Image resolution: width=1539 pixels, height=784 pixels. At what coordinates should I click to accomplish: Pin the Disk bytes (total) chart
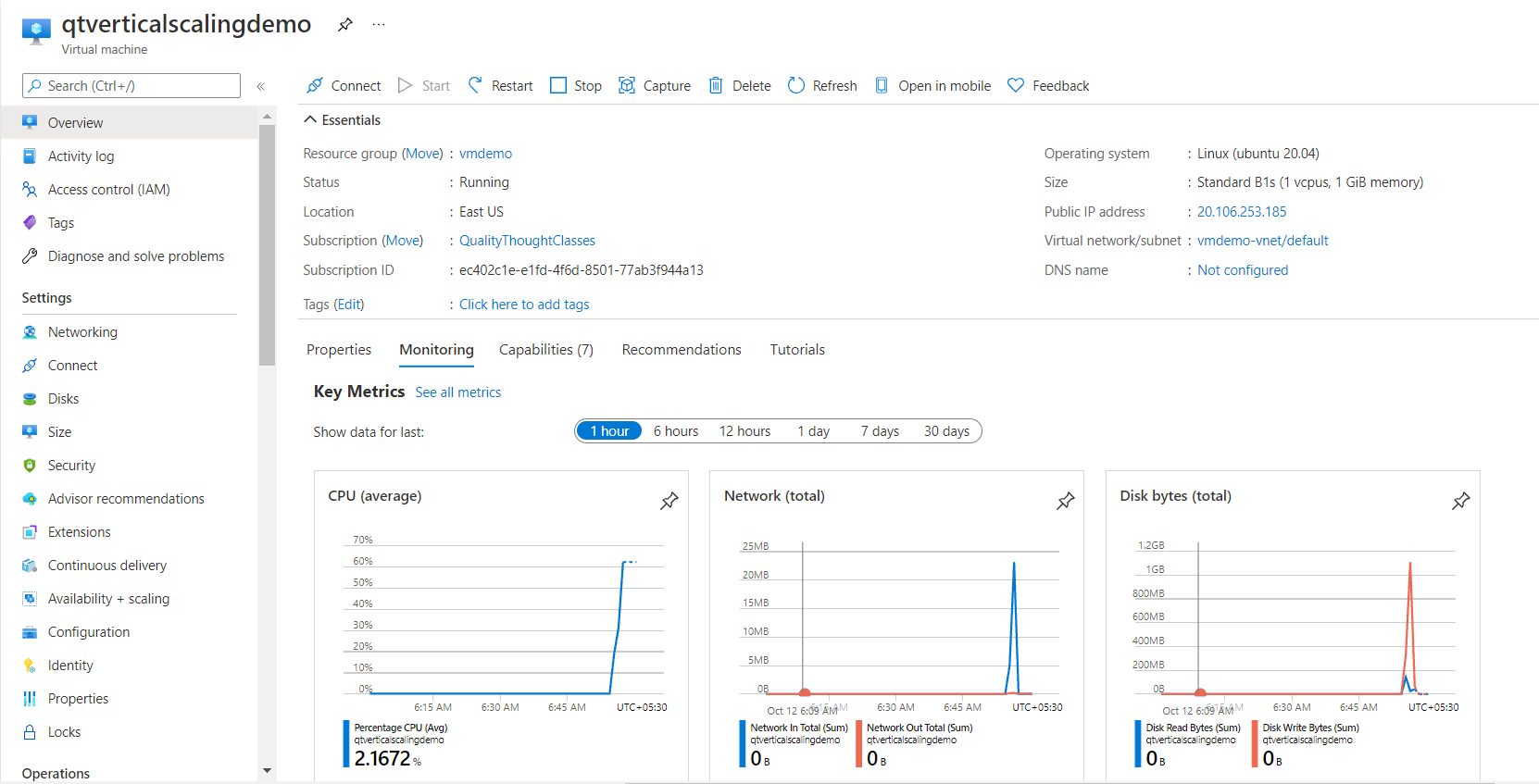(1461, 501)
